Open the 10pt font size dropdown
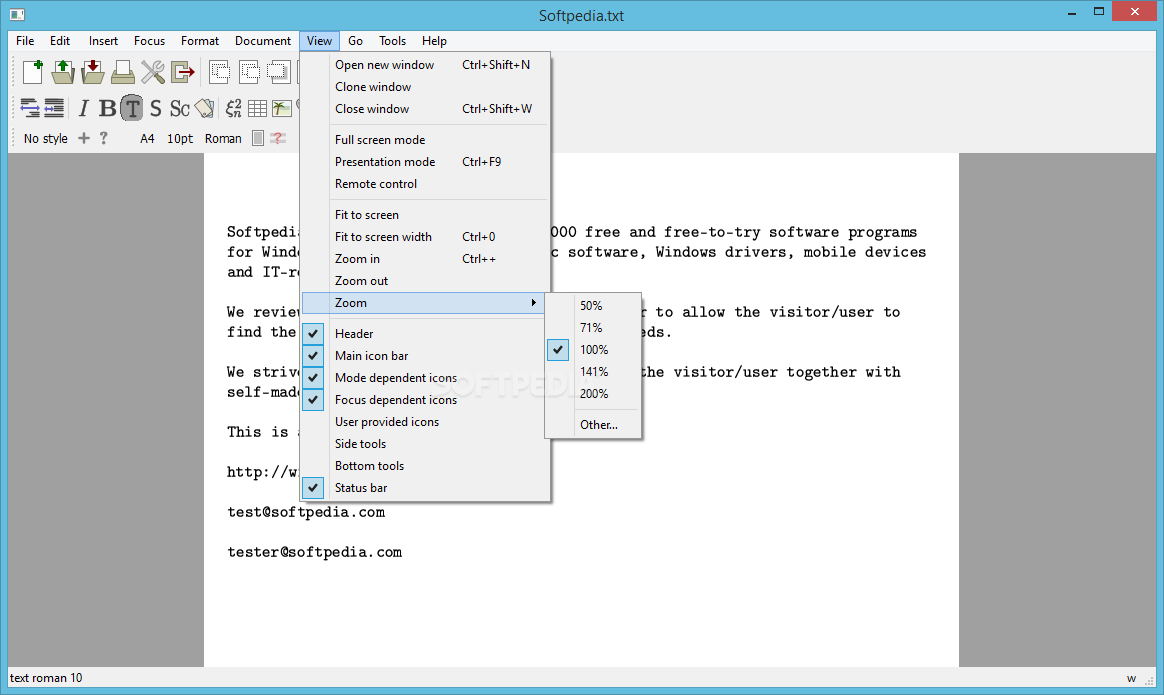 pos(180,138)
